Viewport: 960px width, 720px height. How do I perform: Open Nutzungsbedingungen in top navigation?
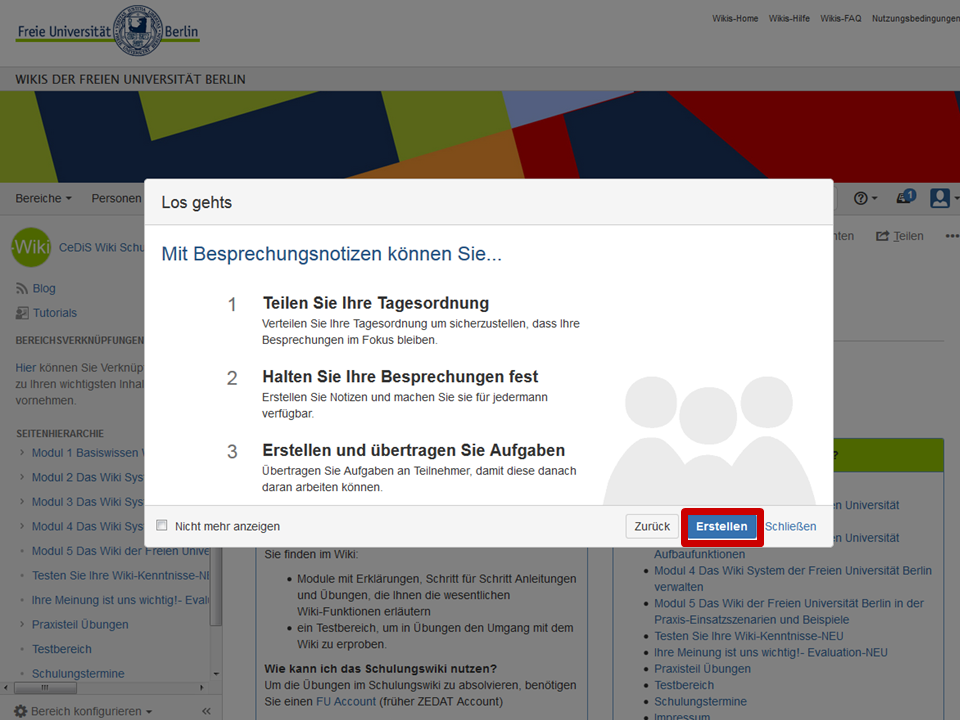click(x=916, y=18)
